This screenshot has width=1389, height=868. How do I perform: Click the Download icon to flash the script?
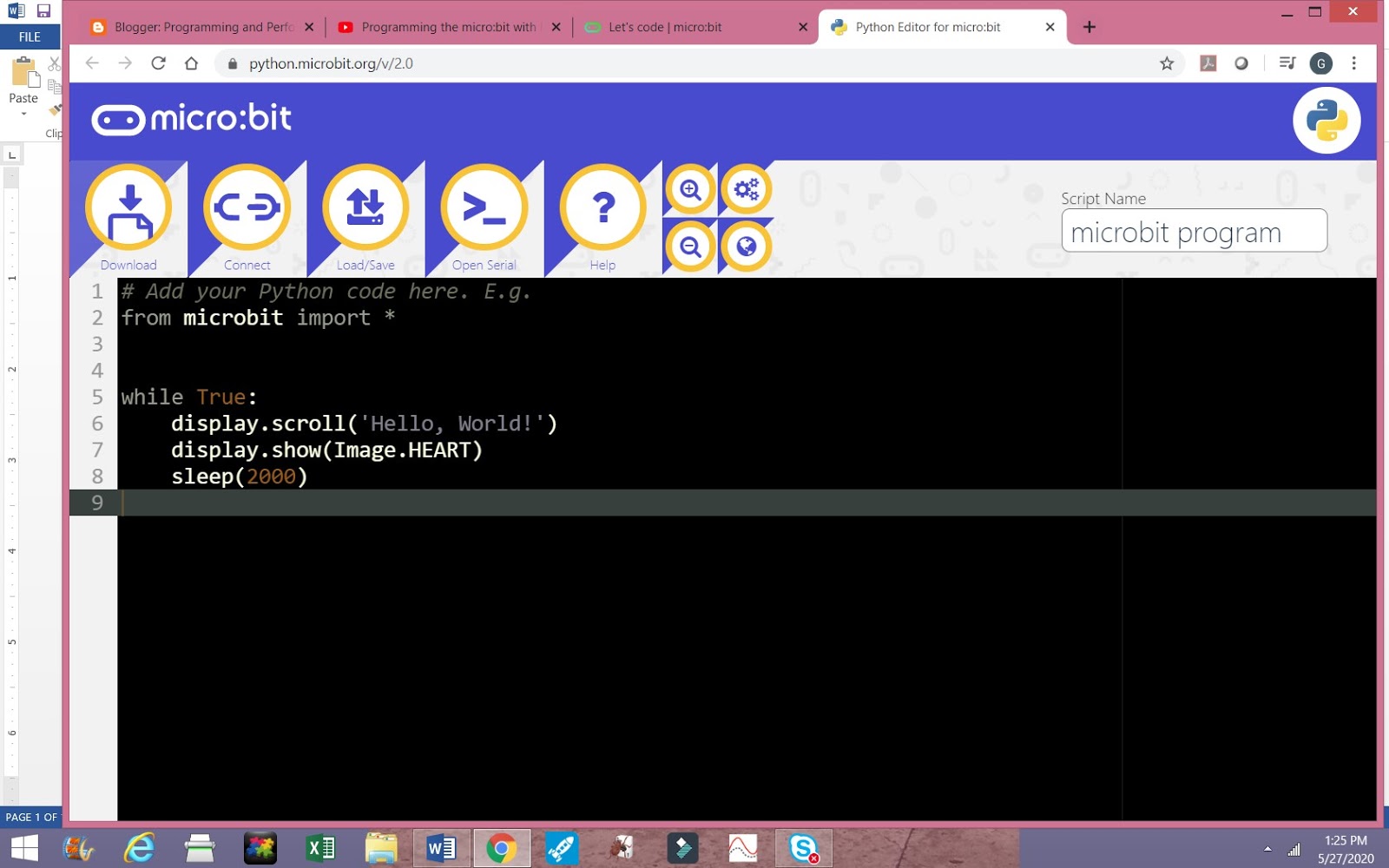(x=128, y=208)
